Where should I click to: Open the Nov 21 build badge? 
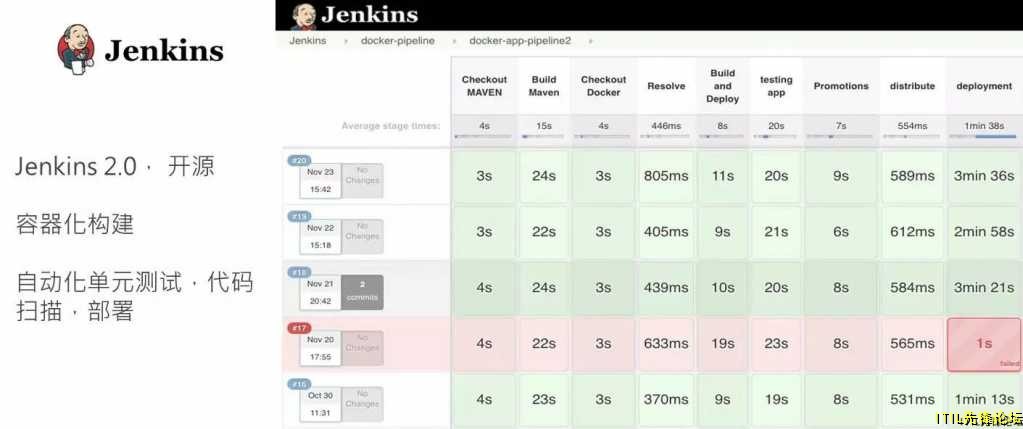[x=299, y=273]
